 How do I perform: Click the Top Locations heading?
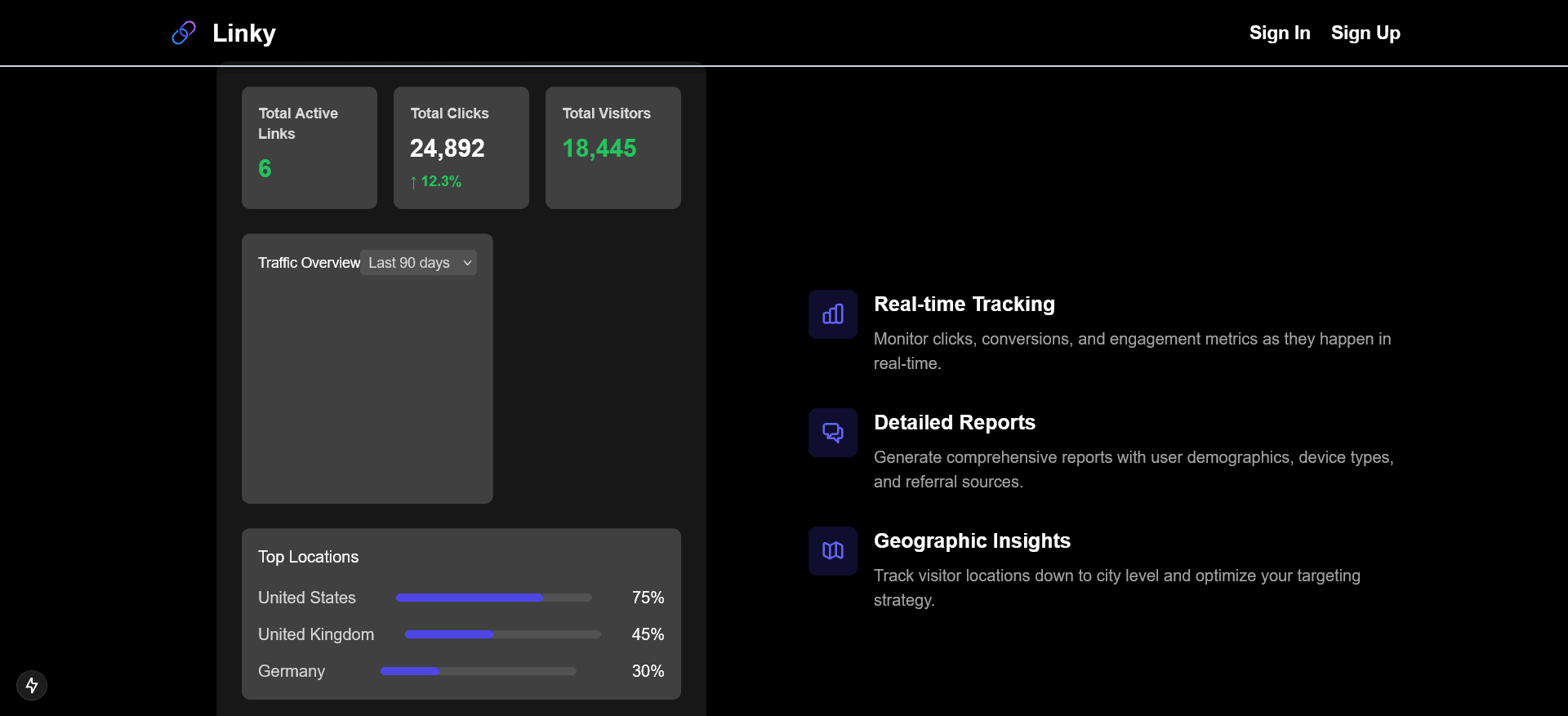click(x=309, y=557)
